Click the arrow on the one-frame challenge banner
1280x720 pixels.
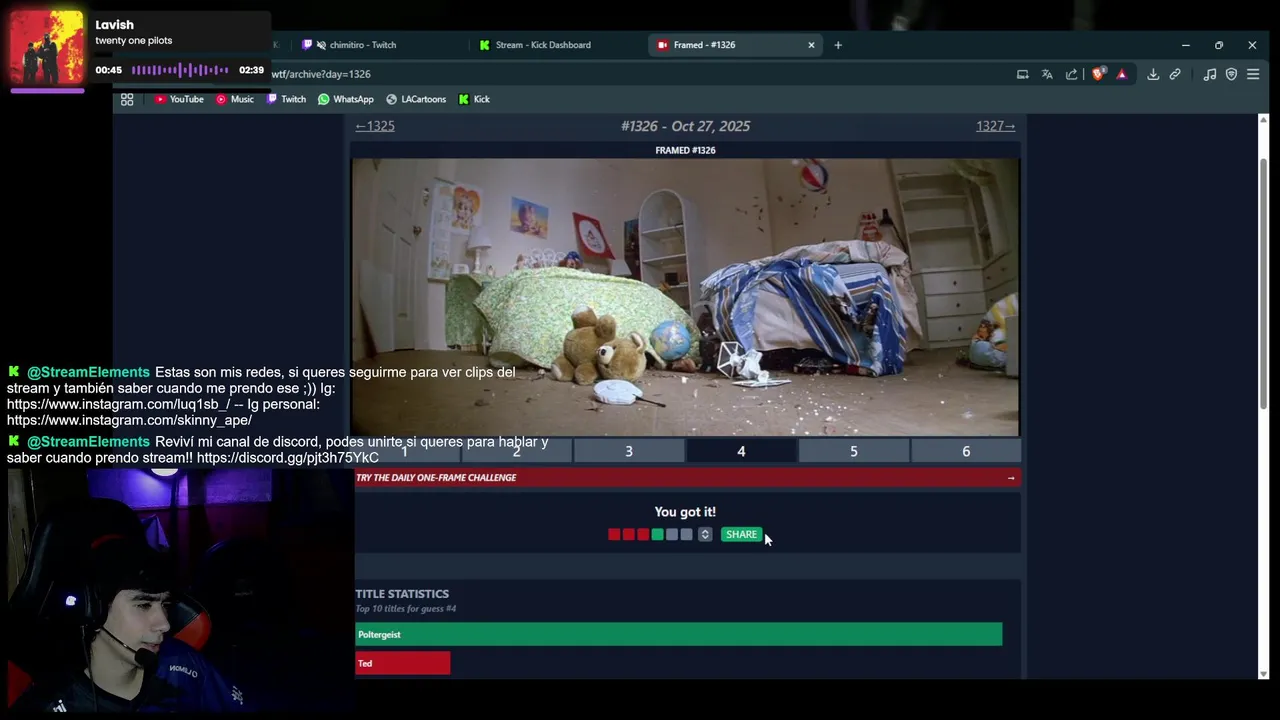1011,478
